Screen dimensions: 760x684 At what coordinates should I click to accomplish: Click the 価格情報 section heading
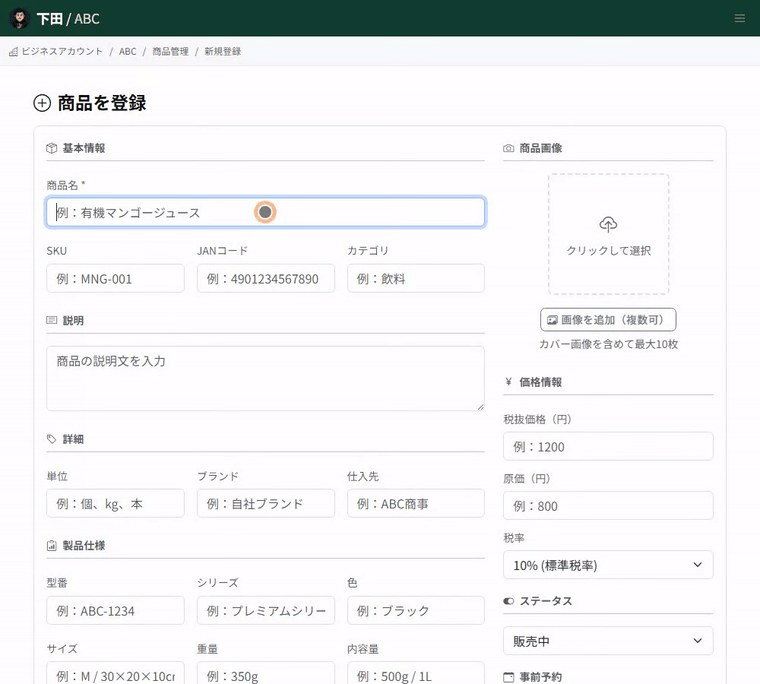[540, 382]
